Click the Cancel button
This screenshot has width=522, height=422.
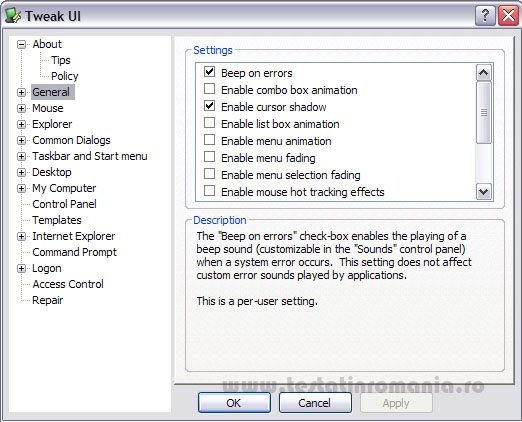(315, 403)
